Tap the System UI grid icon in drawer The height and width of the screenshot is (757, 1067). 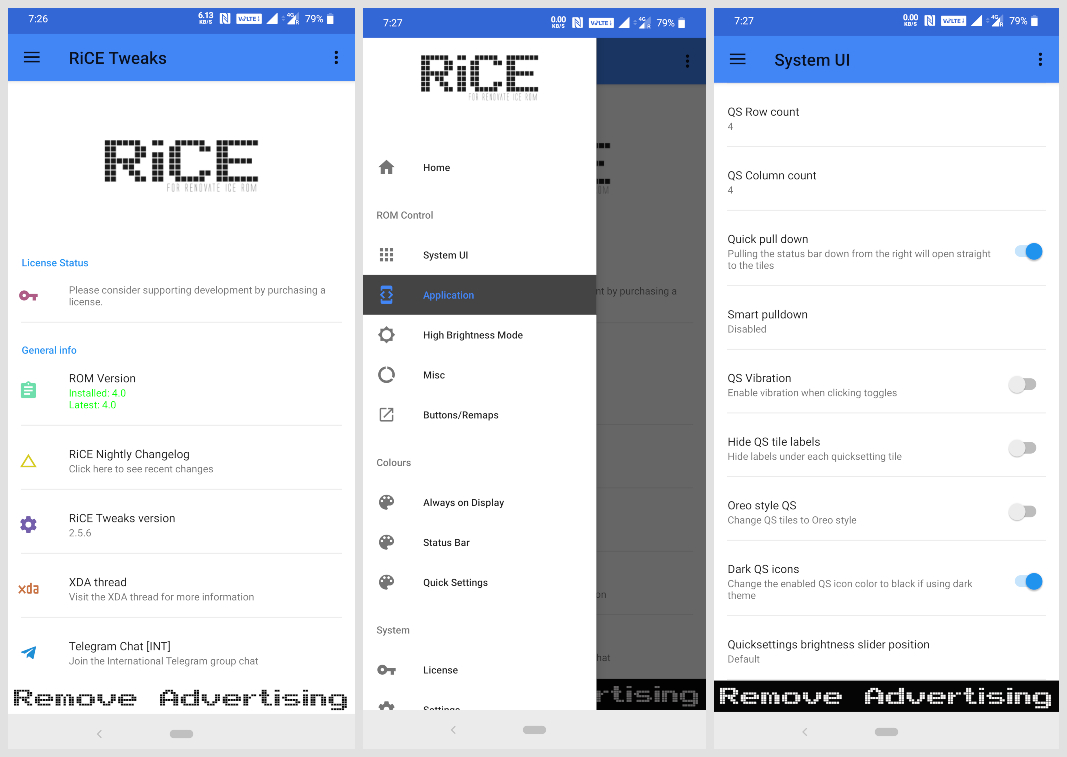pyautogui.click(x=387, y=255)
